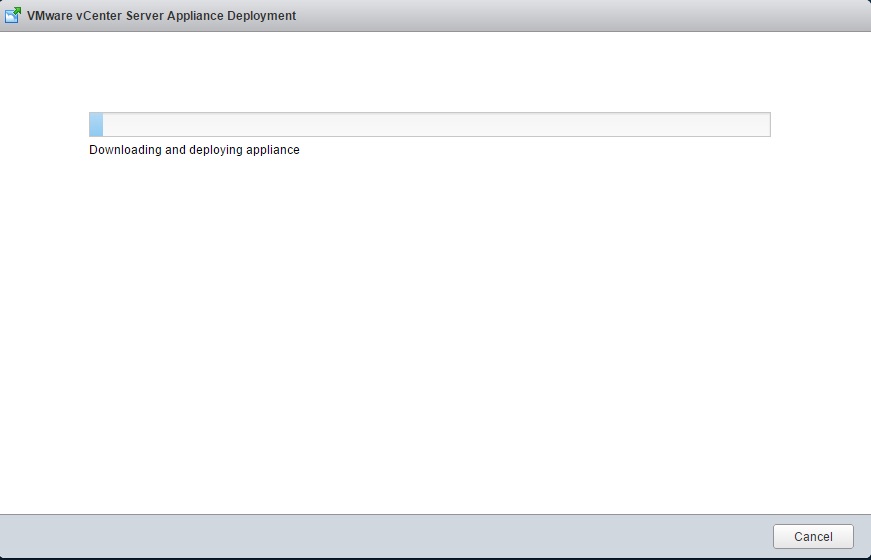The height and width of the screenshot is (560, 871).
Task: Click the vCenter deployment icon in title bar
Action: tap(13, 15)
